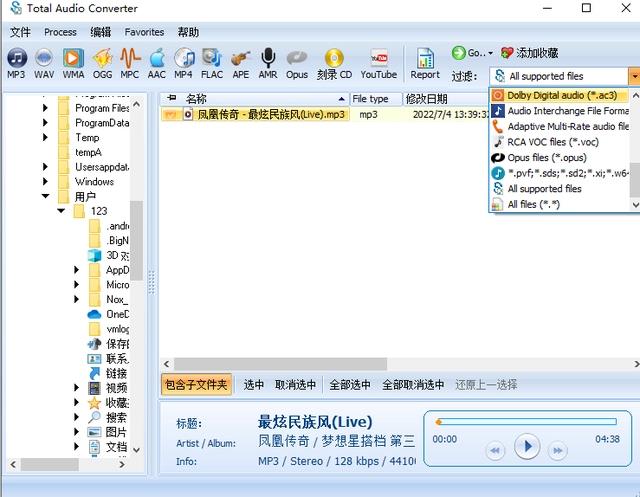Click the WMA format icon
The width and height of the screenshot is (640, 497).
[73, 63]
